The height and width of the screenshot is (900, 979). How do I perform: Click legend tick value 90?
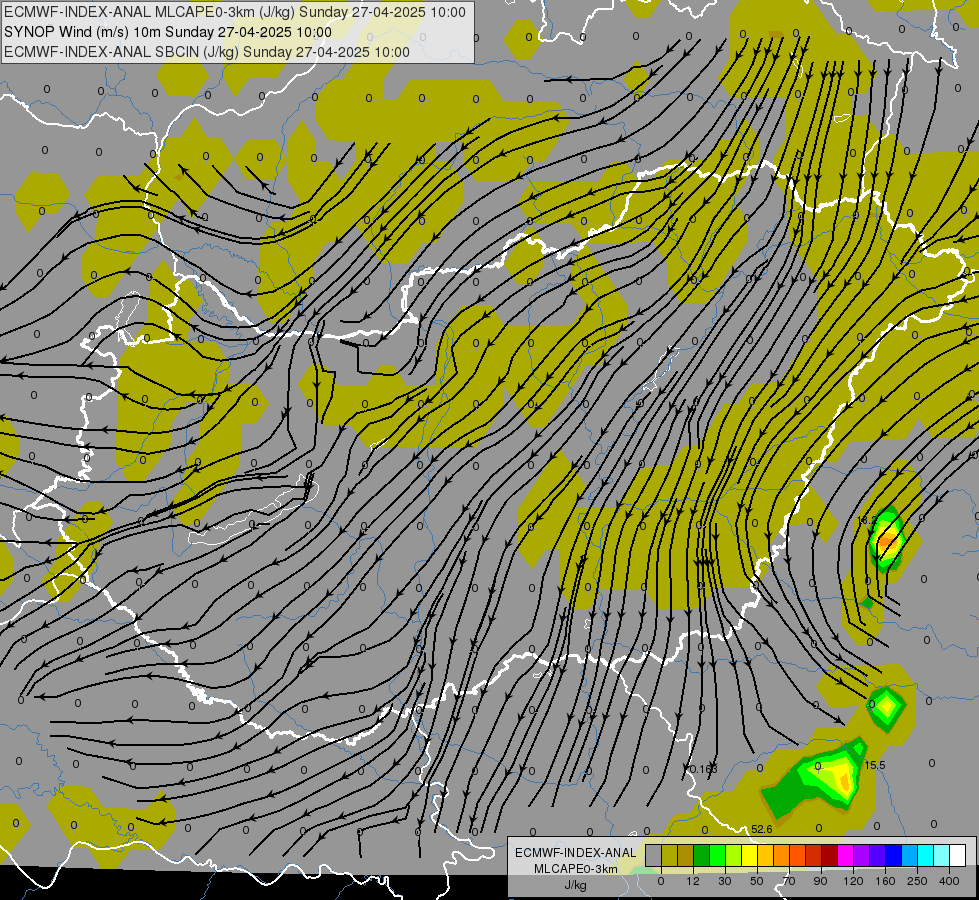pos(820,881)
